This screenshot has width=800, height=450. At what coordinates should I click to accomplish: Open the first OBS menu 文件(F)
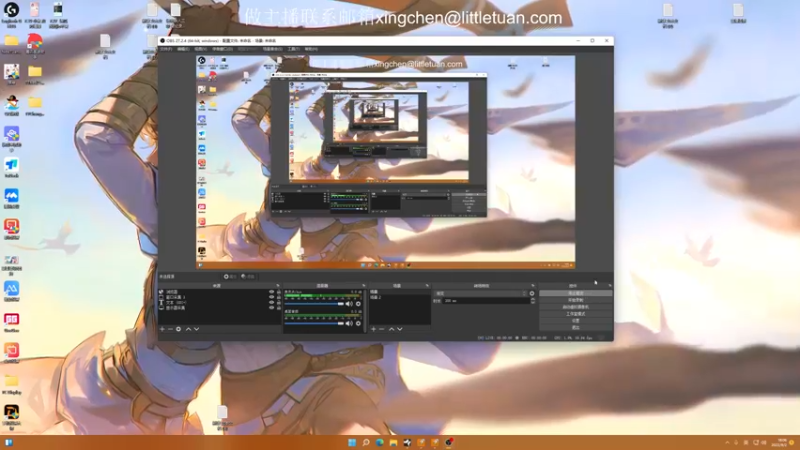[166, 49]
